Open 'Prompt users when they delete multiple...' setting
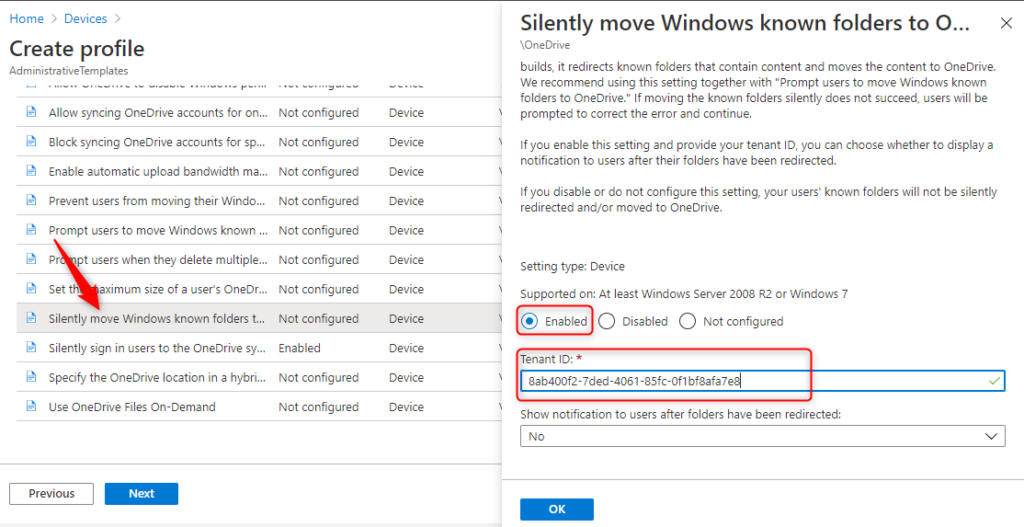This screenshot has width=1024, height=527. pyautogui.click(x=158, y=259)
